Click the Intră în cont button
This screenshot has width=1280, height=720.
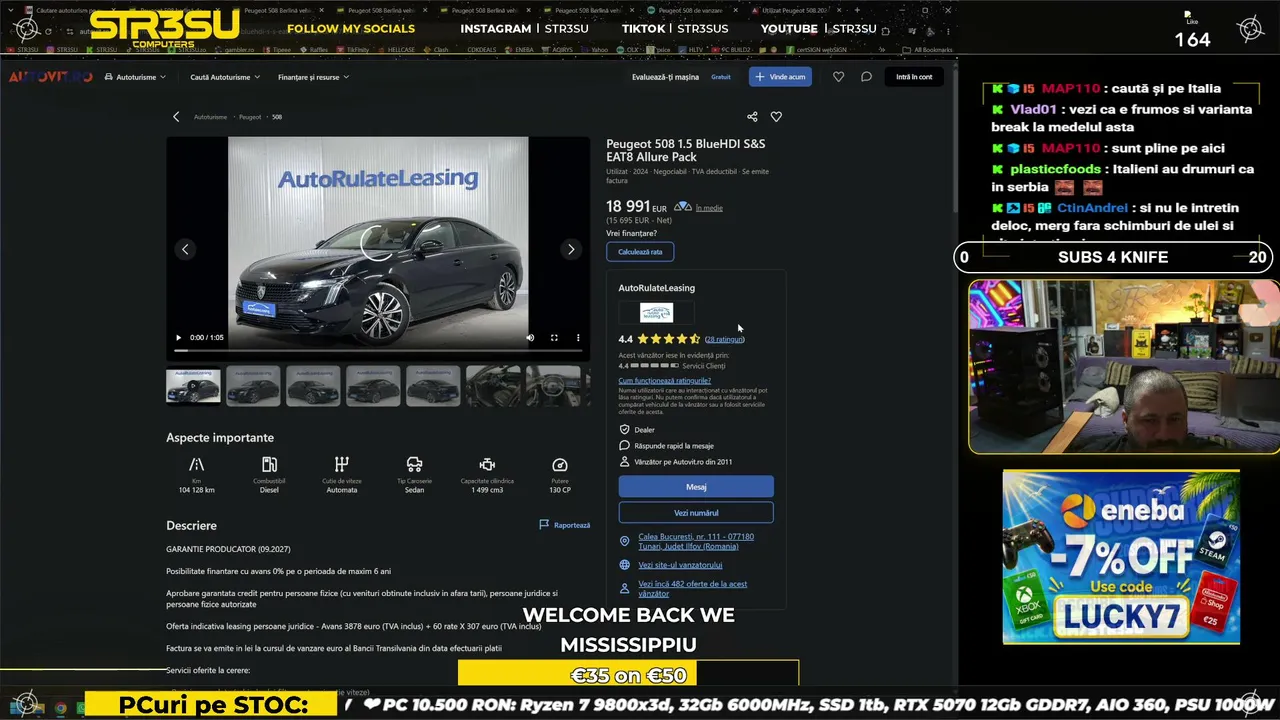(914, 77)
